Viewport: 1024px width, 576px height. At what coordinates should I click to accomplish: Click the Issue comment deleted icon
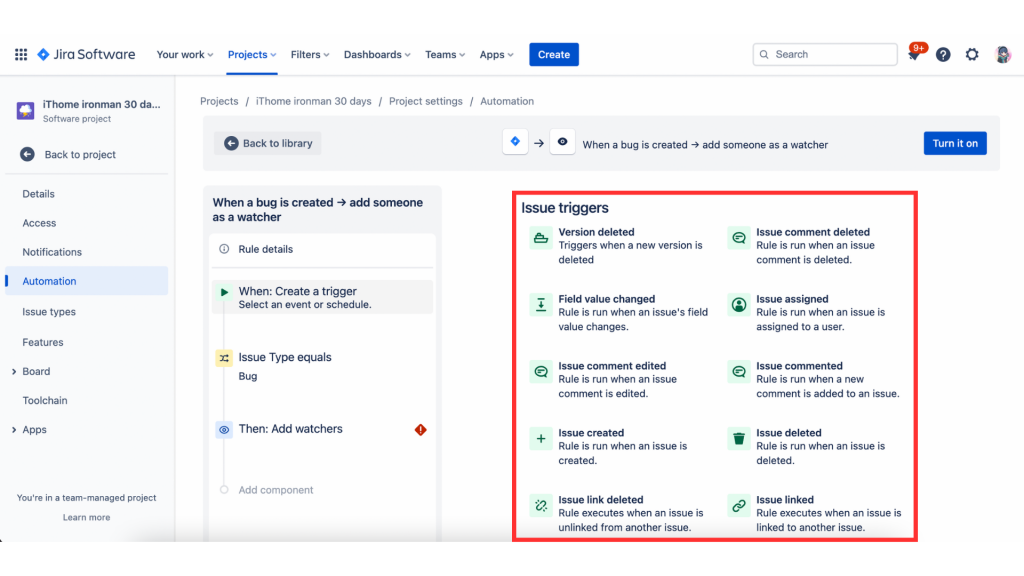click(x=739, y=238)
